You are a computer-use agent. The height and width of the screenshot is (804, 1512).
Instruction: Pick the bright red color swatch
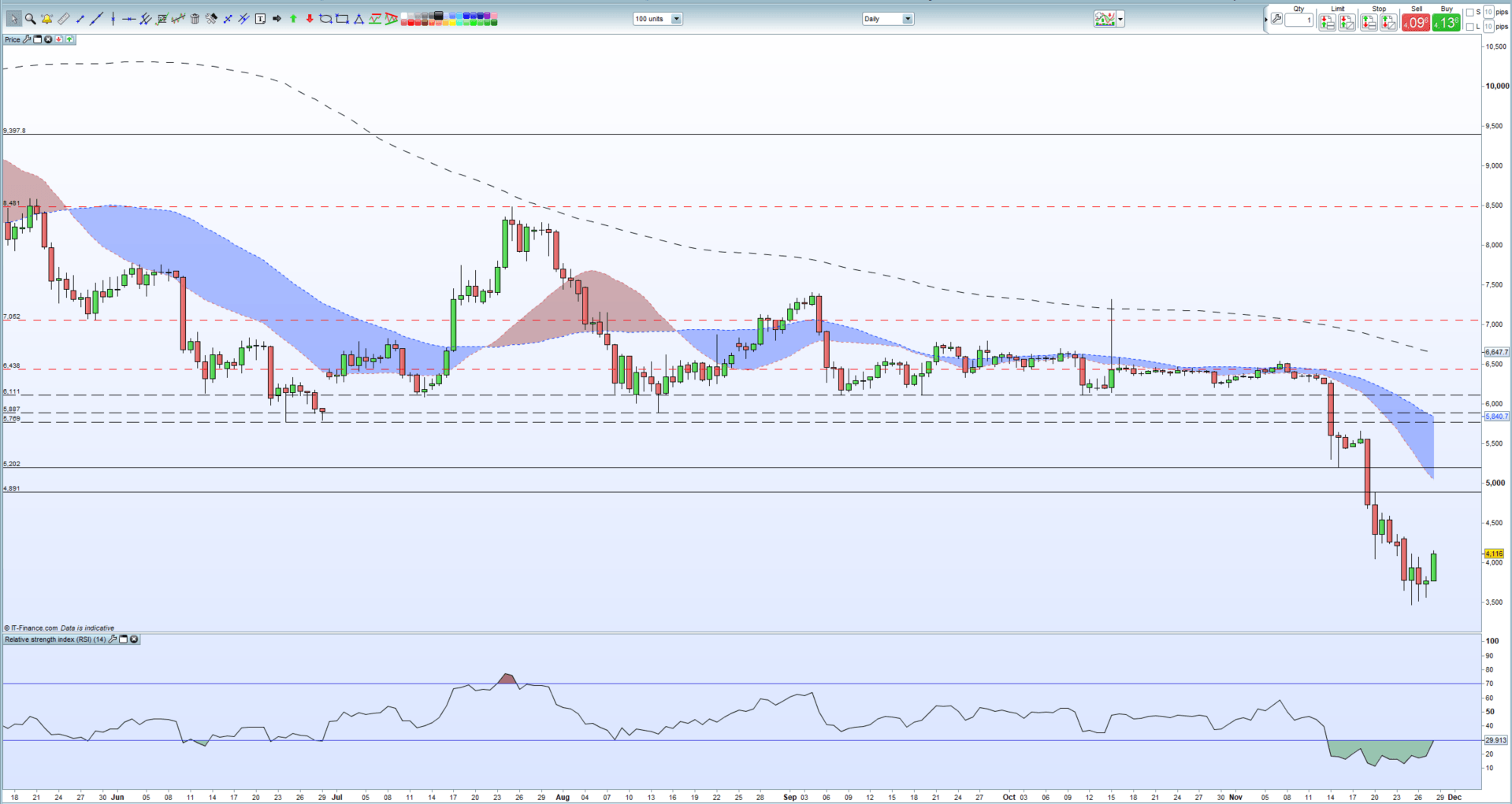click(x=411, y=23)
